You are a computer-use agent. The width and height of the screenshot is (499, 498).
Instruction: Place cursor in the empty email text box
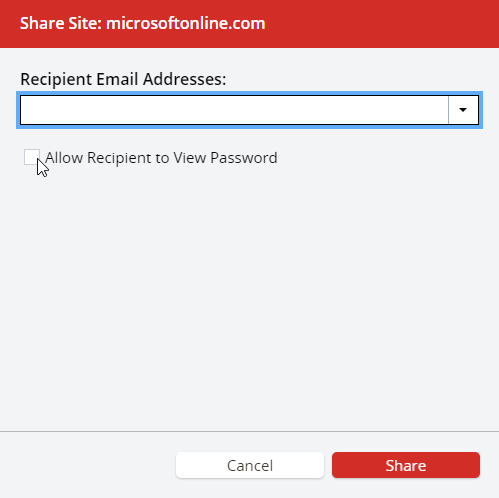[x=234, y=110]
